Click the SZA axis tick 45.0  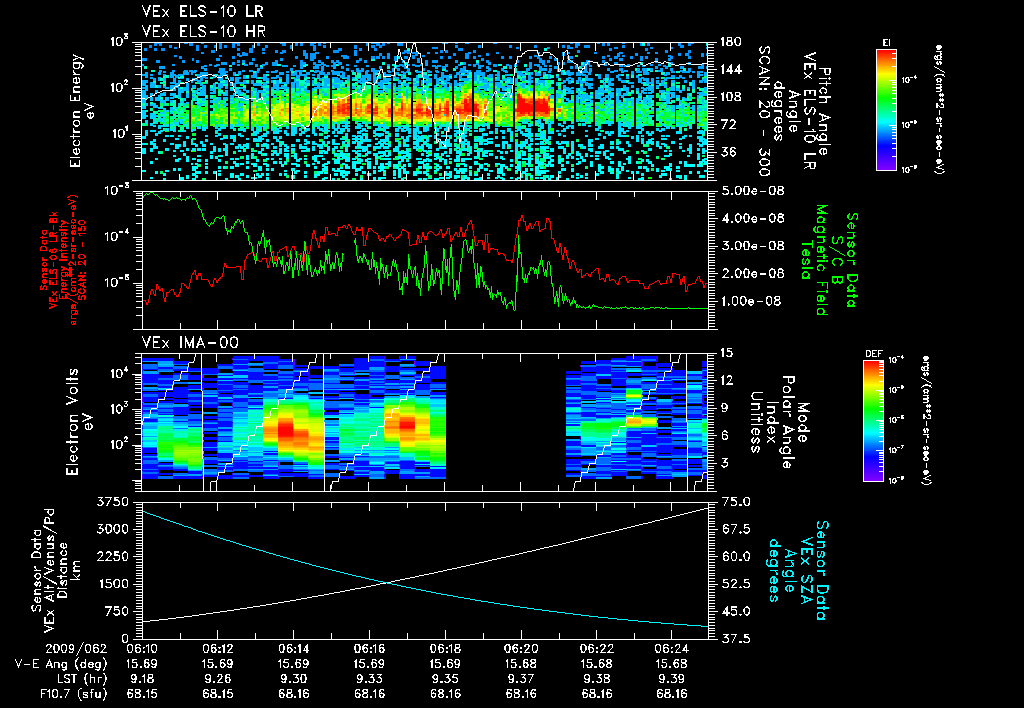tap(735, 611)
